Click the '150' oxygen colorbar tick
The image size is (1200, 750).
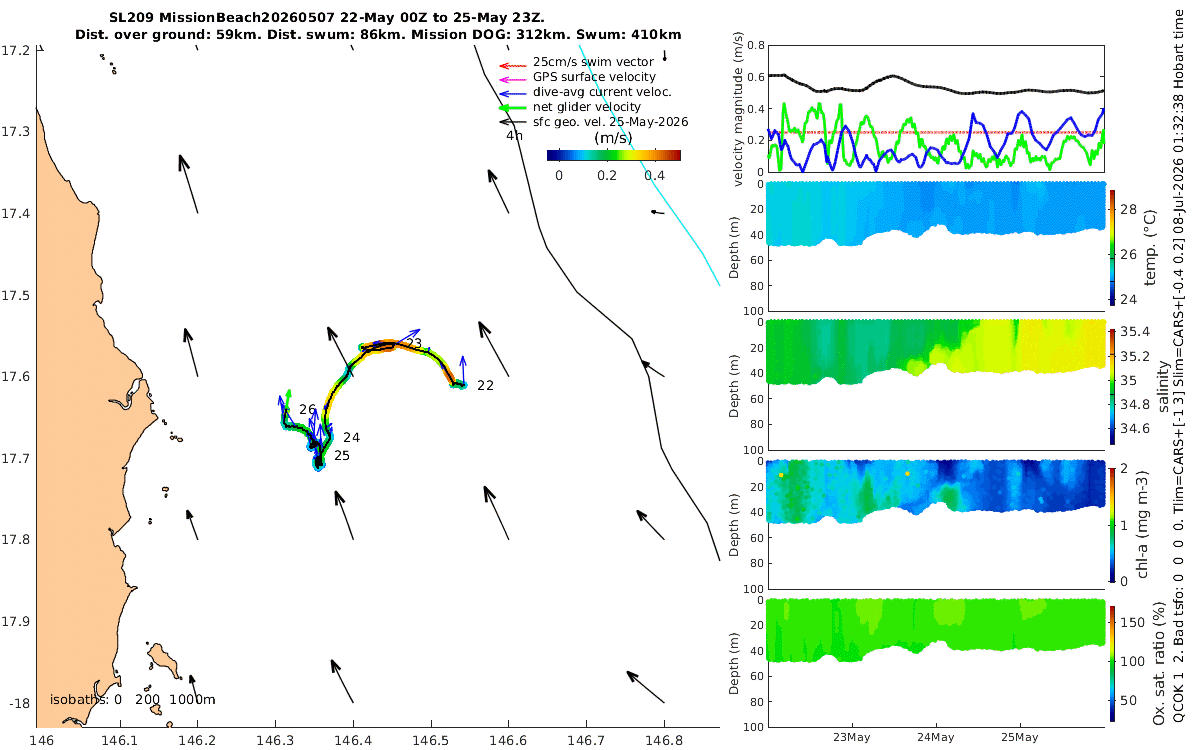point(1134,621)
